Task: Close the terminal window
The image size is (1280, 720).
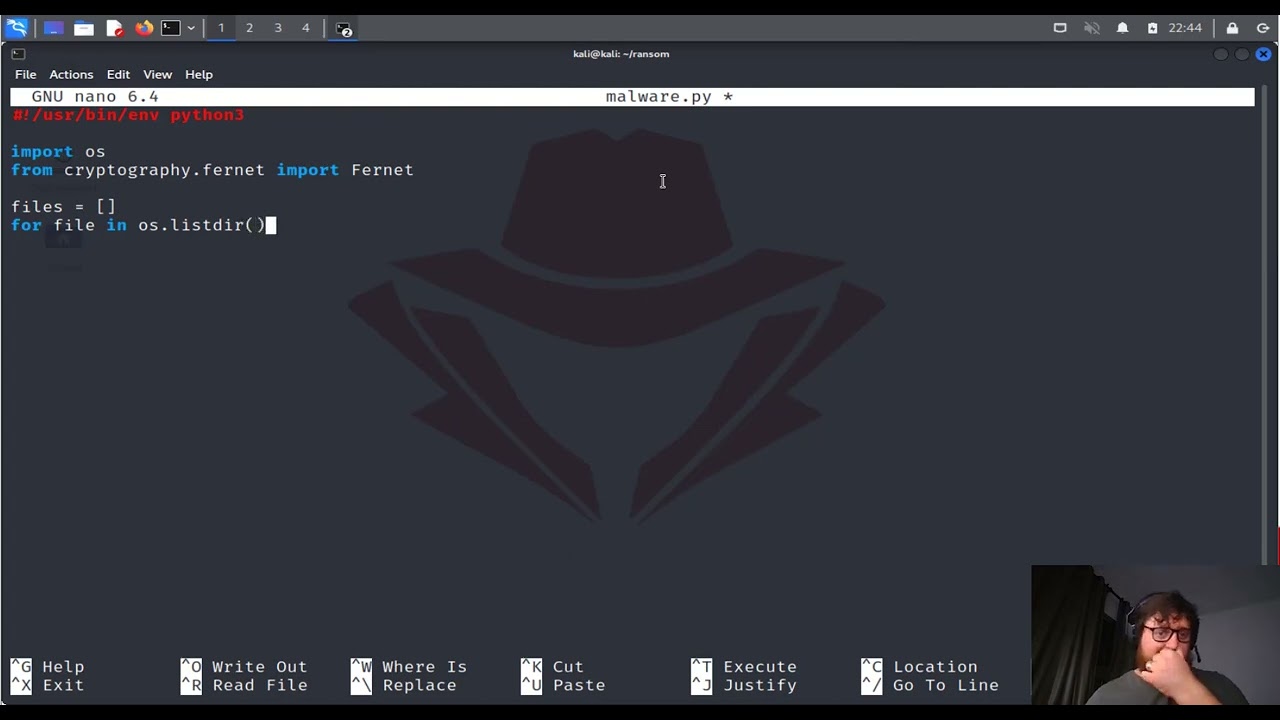Action: click(1263, 54)
